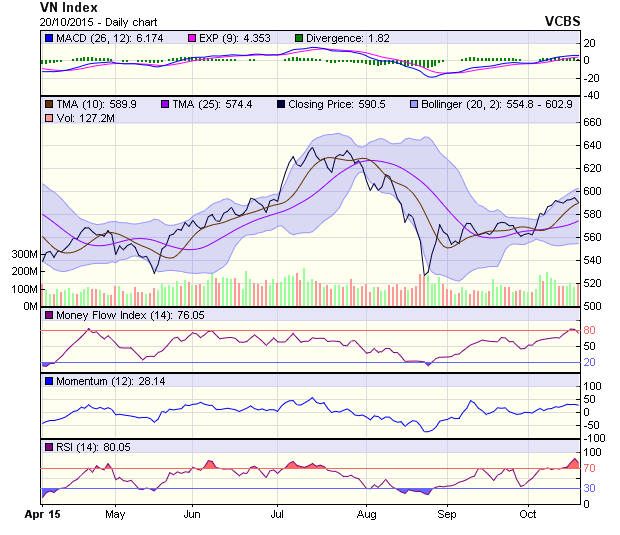Click the brown TMA (10) legend swatch

coord(49,103)
